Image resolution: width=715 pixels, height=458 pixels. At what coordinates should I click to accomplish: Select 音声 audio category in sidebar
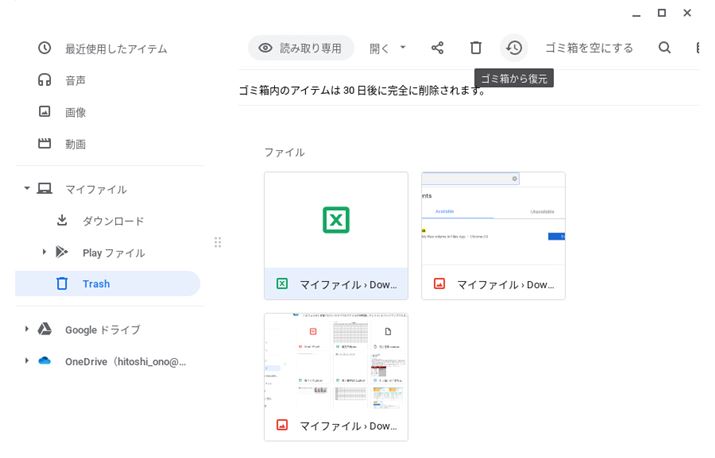(x=74, y=80)
